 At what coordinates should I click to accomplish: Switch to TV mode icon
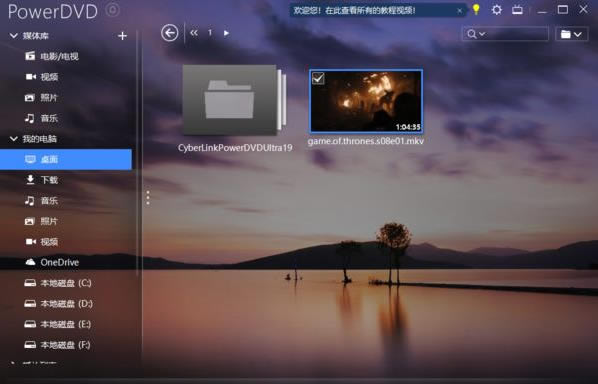tap(517, 10)
